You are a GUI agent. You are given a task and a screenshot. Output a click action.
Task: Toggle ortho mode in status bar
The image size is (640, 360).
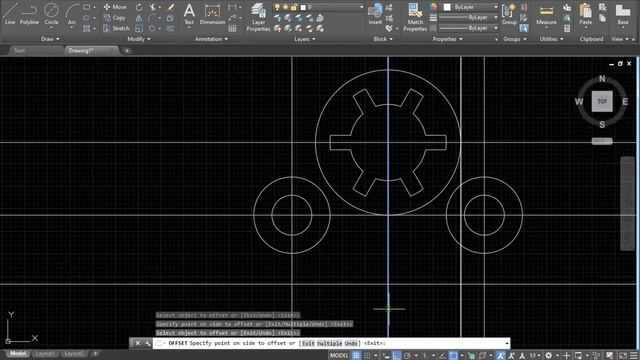coord(396,356)
